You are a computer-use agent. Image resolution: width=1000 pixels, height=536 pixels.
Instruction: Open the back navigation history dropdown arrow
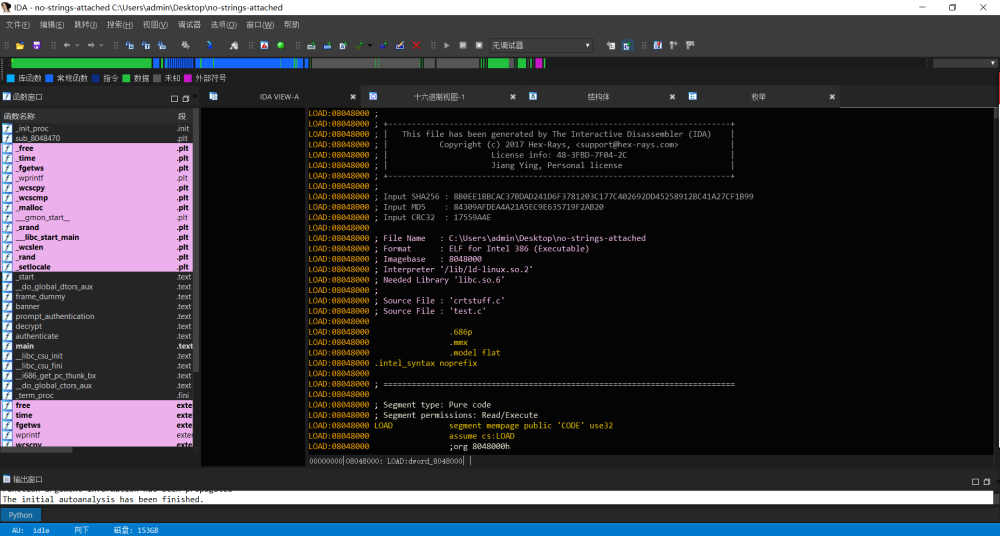[x=77, y=45]
